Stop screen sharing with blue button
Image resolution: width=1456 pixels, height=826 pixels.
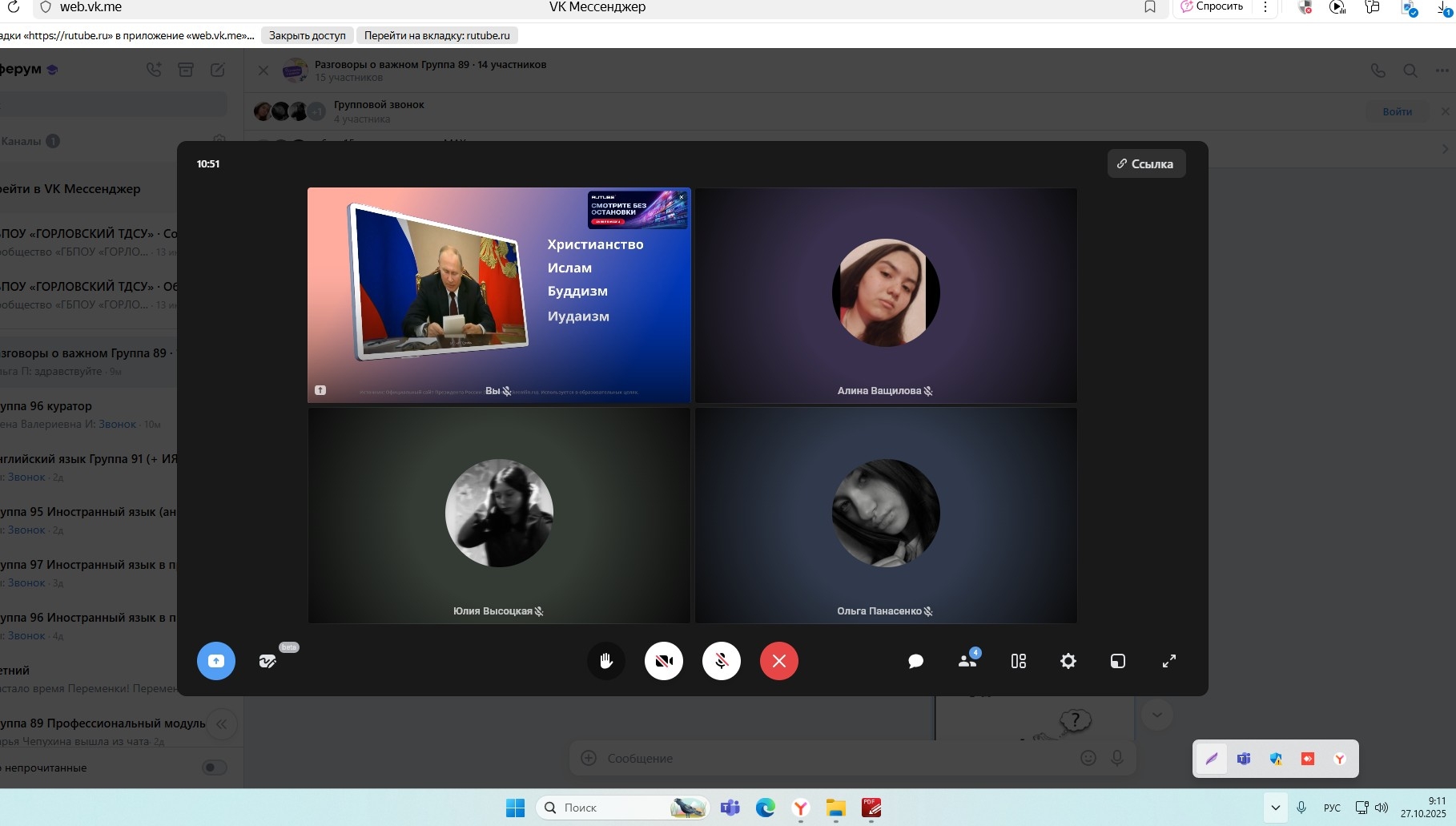point(216,661)
